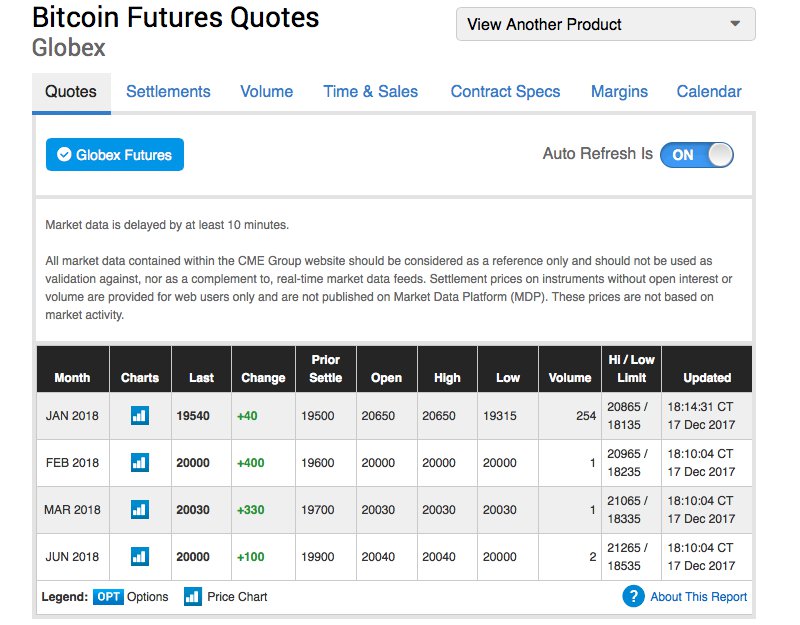Open the Volume tab

[267, 92]
